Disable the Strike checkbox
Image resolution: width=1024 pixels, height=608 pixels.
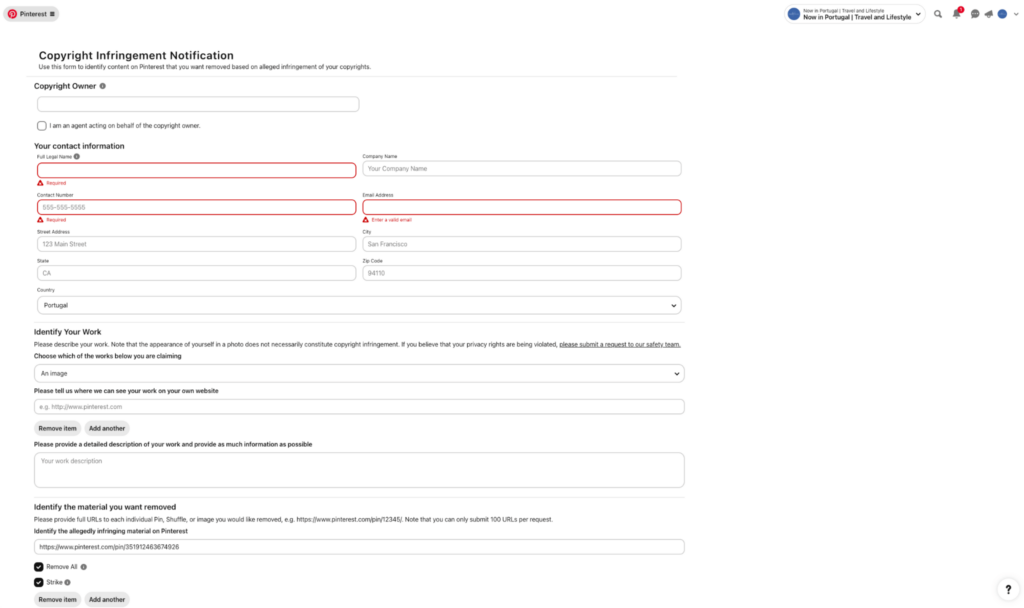coord(39,582)
